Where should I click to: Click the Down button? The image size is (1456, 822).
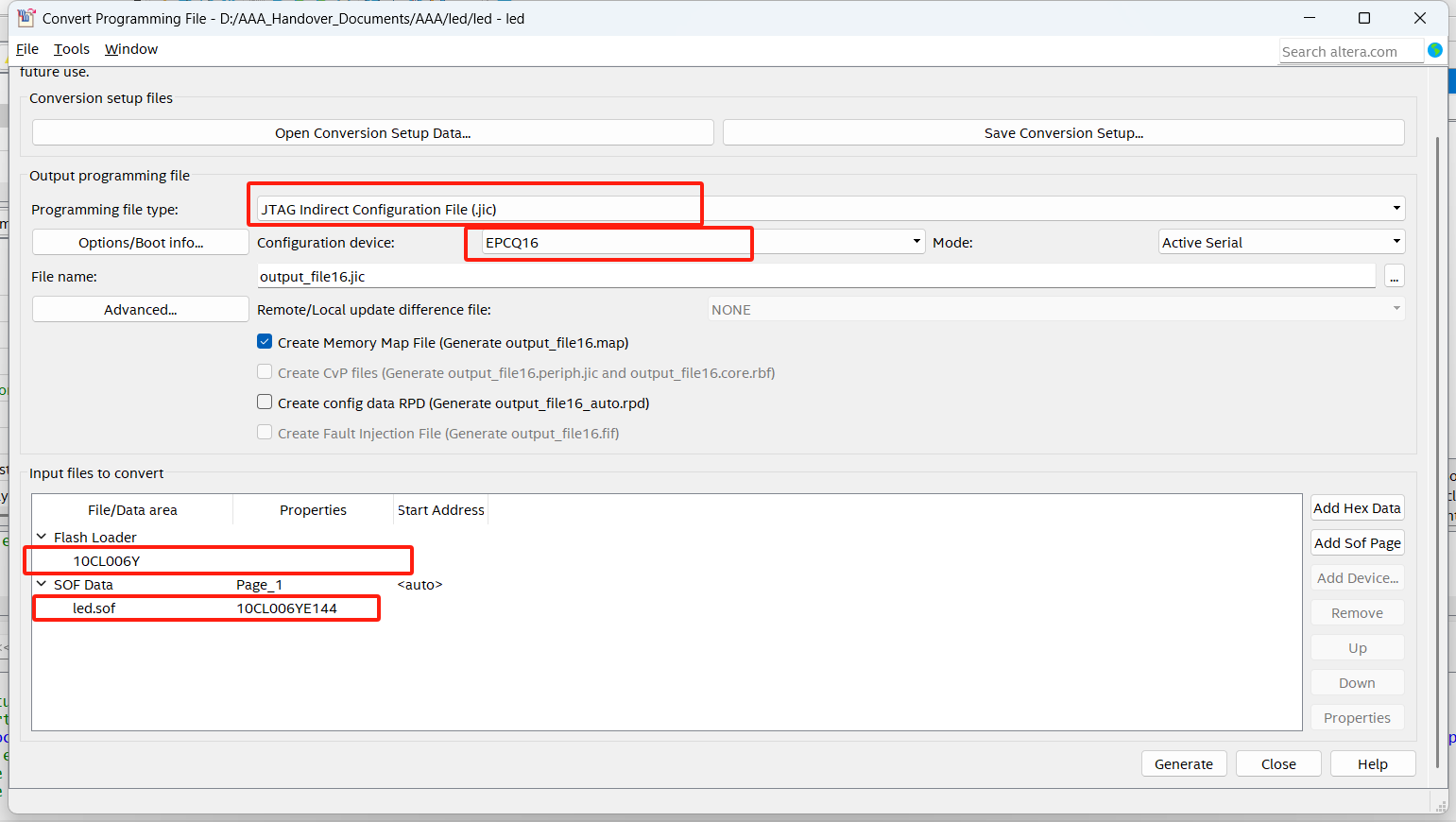coord(1357,682)
